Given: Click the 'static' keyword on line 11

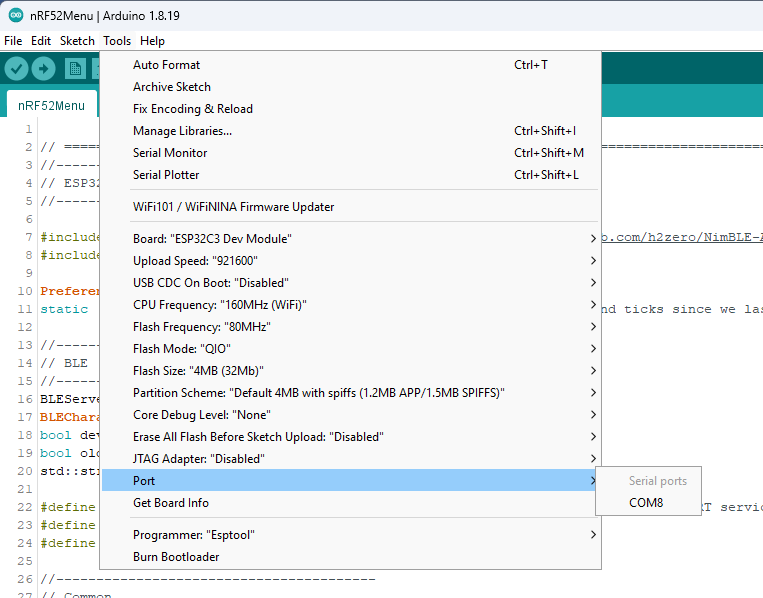Looking at the screenshot, I should pyautogui.click(x=64, y=309).
